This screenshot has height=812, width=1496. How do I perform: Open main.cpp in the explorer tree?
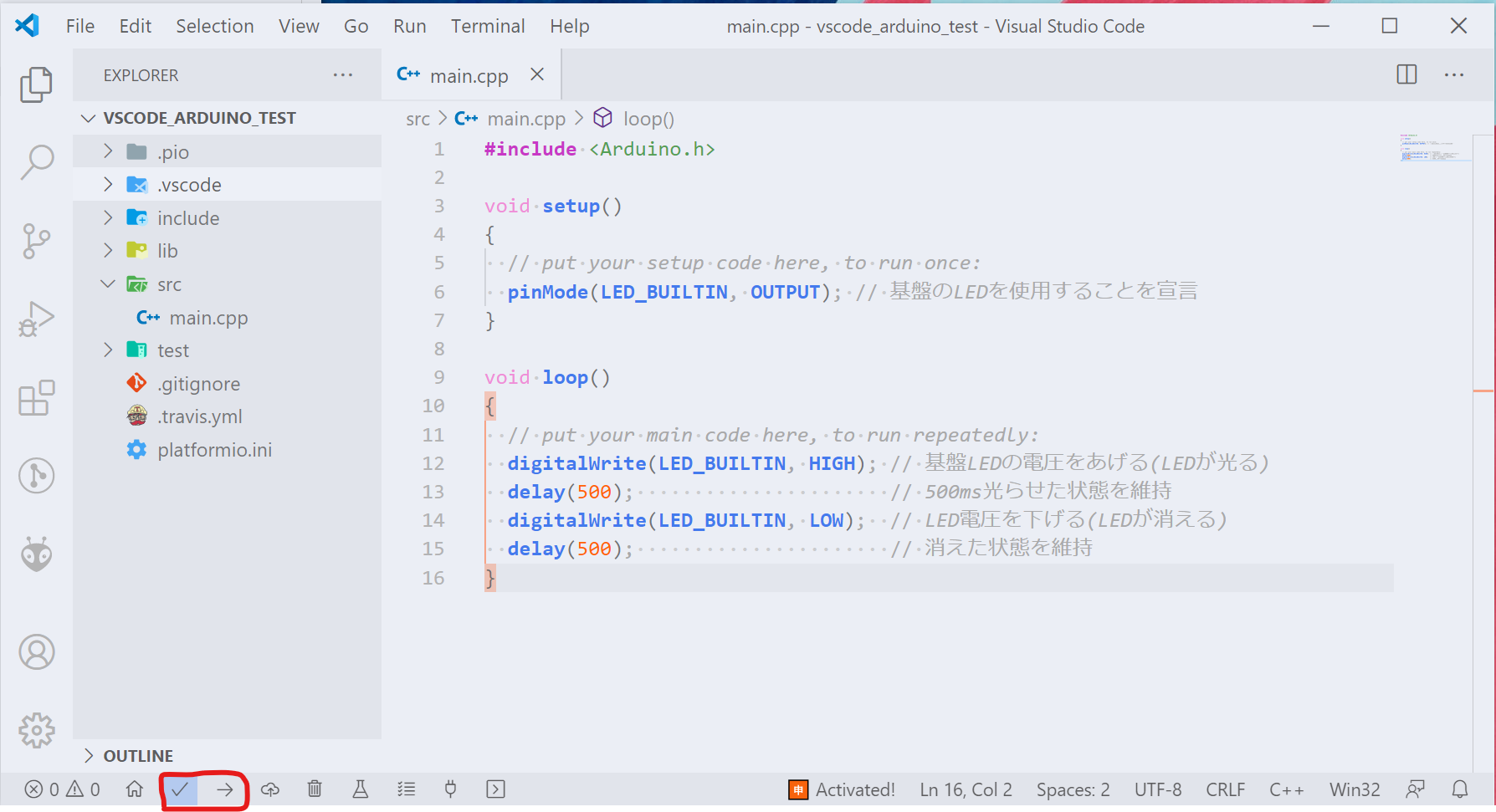point(227,317)
